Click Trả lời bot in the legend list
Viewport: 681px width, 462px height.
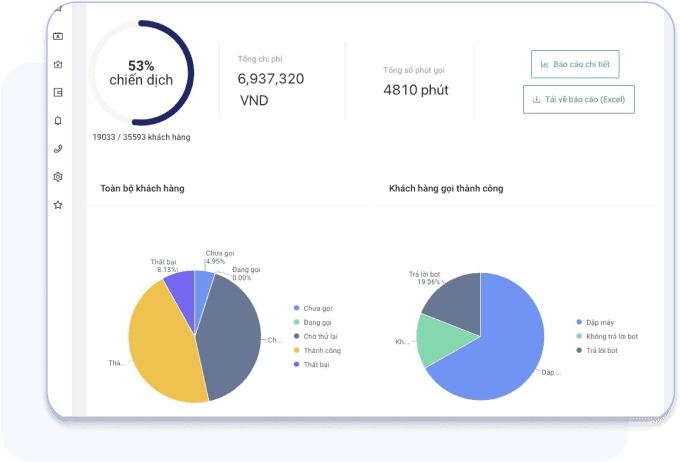(603, 351)
